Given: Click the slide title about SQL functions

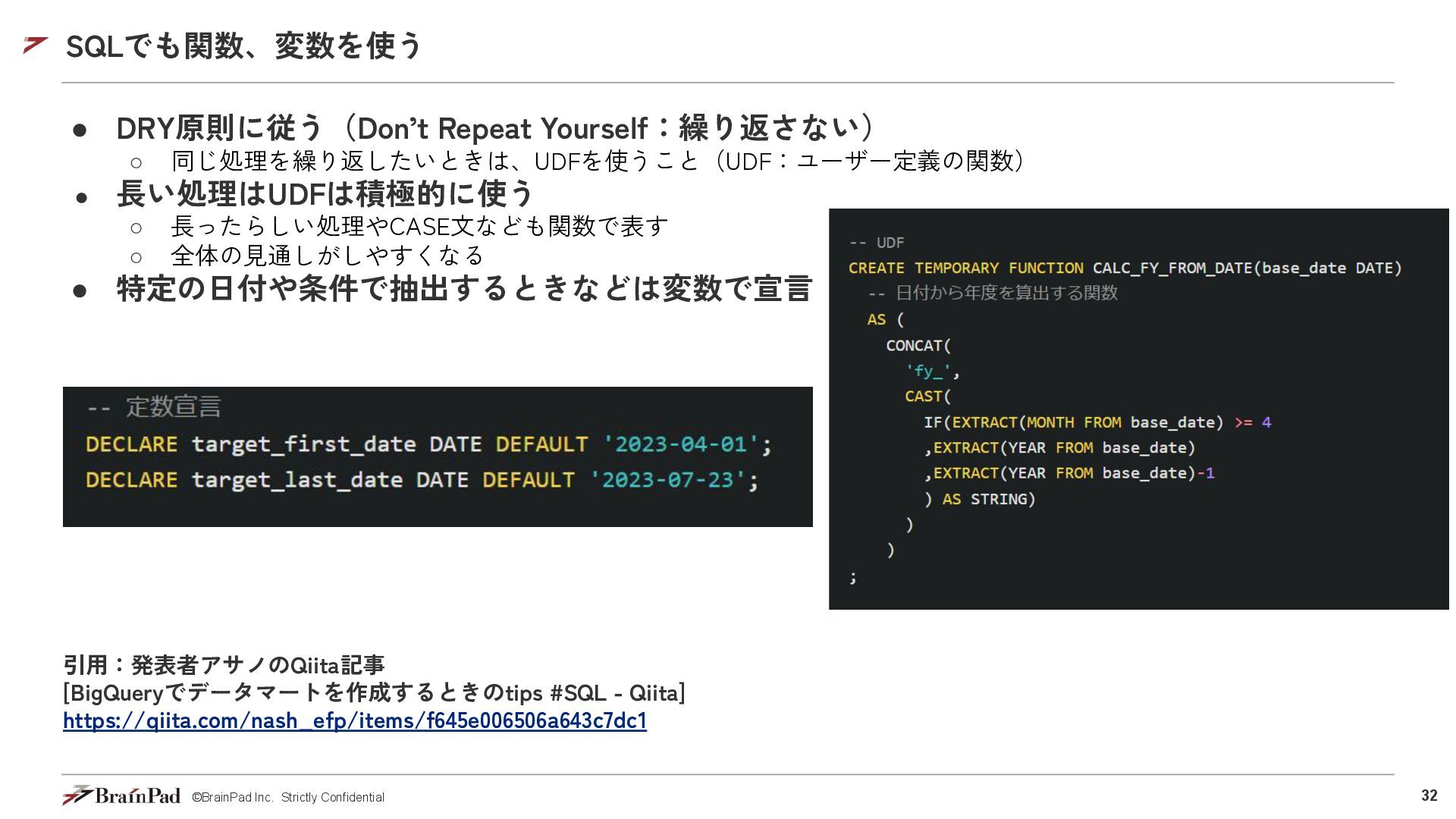Looking at the screenshot, I should (x=243, y=45).
